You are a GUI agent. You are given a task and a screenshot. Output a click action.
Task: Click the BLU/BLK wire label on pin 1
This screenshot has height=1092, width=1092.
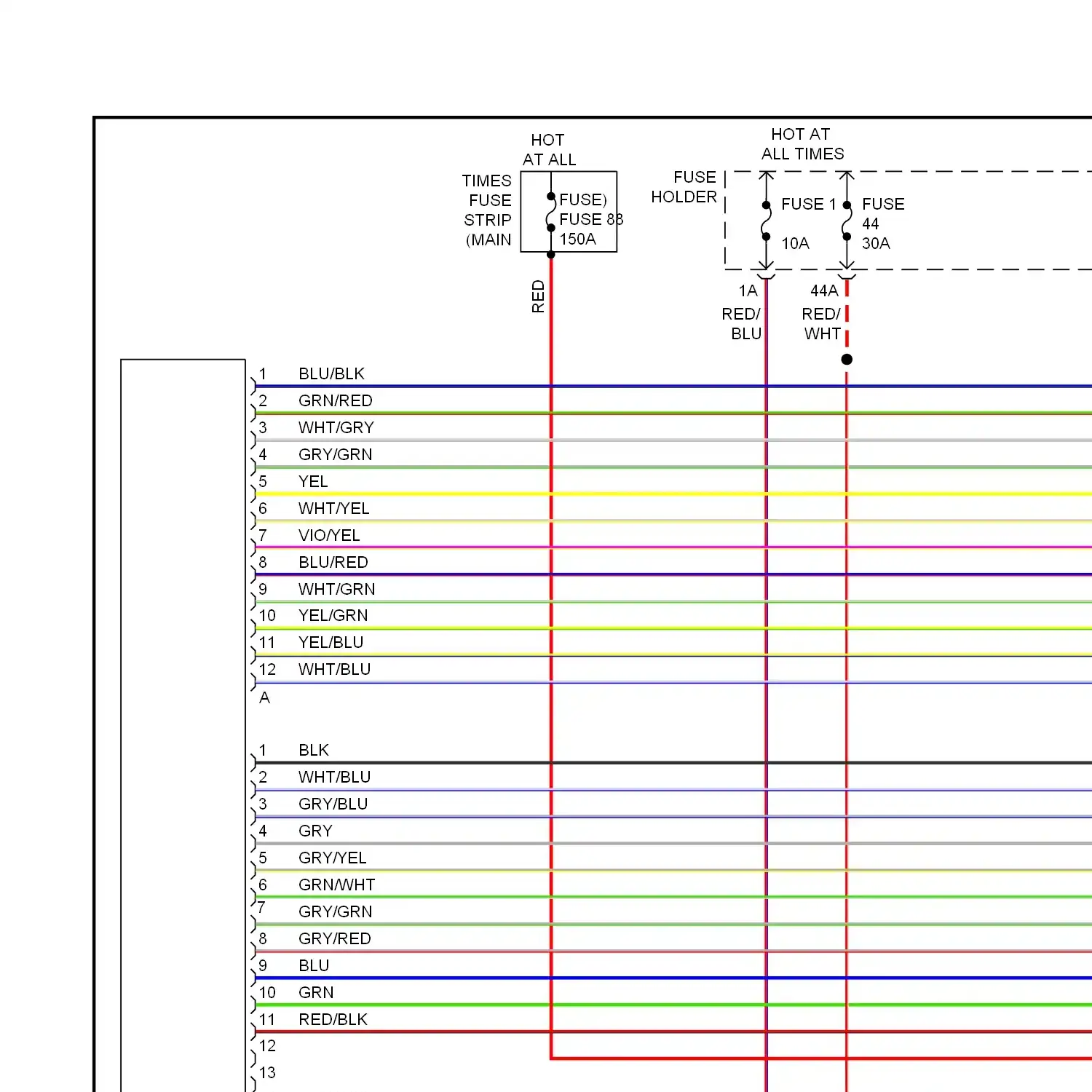pyautogui.click(x=331, y=373)
